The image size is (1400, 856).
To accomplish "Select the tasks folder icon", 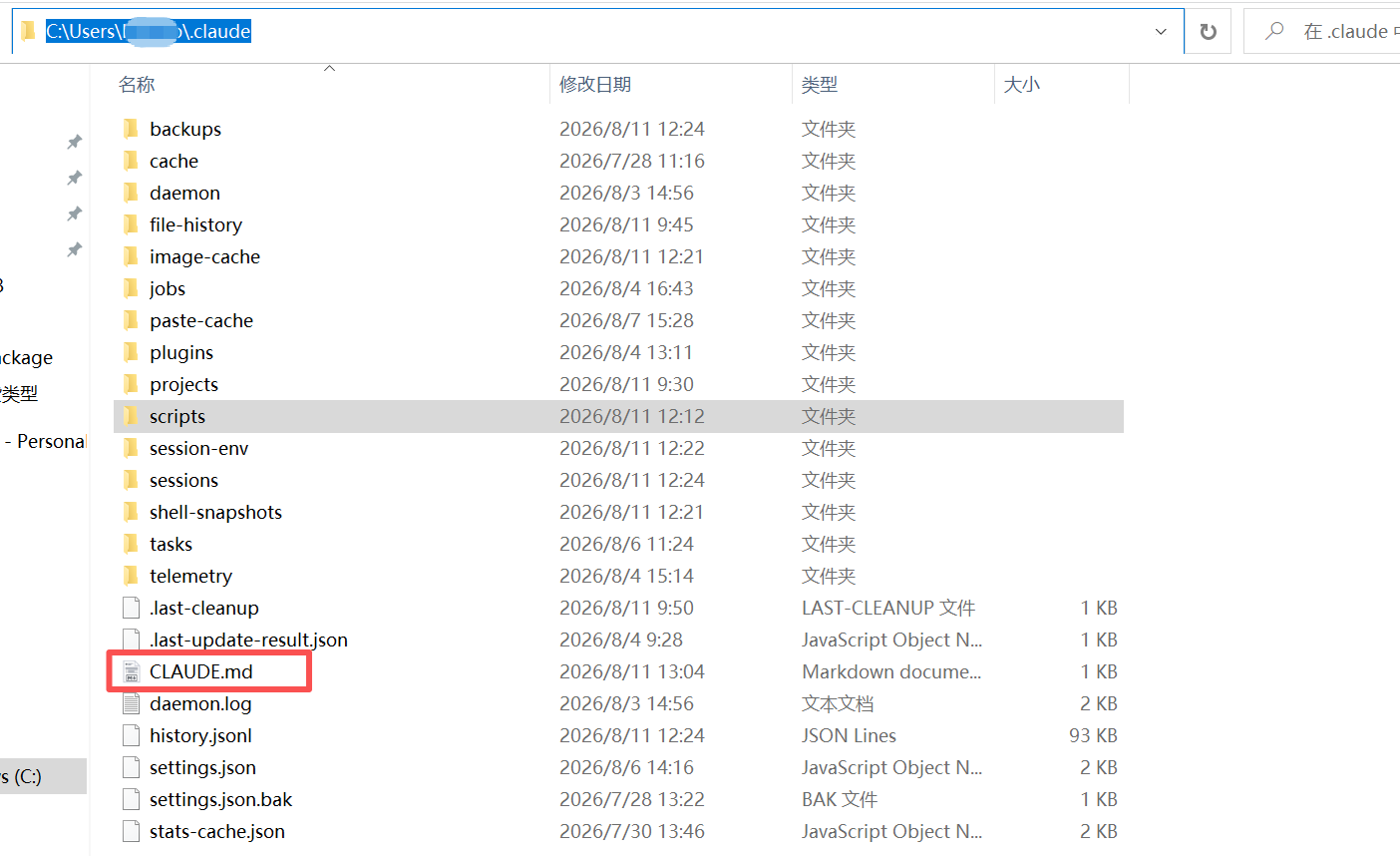I will [x=131, y=544].
